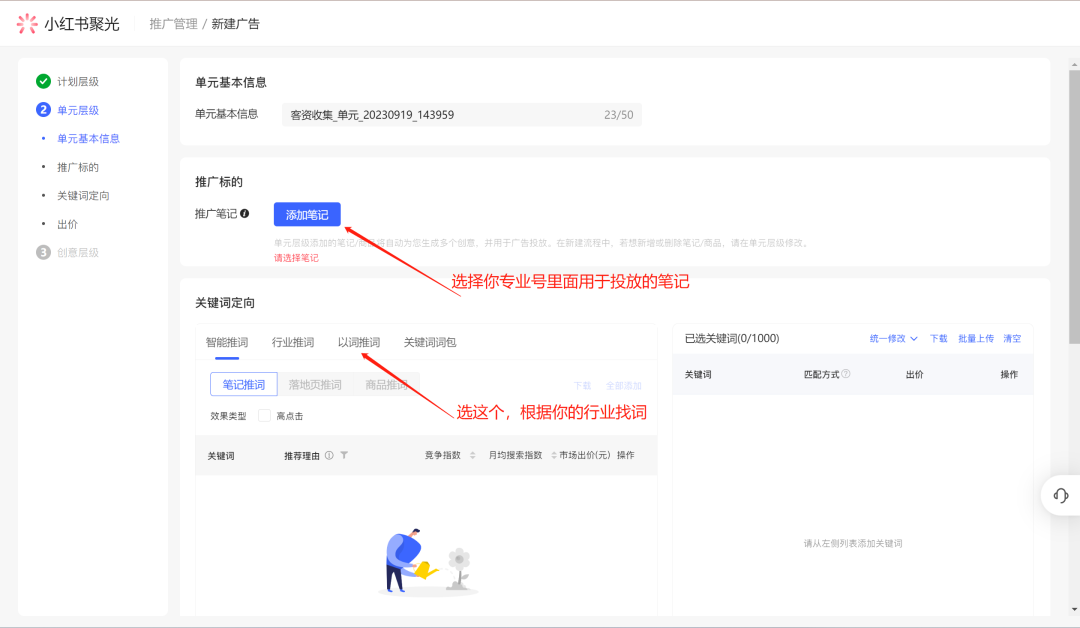
Task: Open the headset customer service widget
Action: coord(1061,495)
